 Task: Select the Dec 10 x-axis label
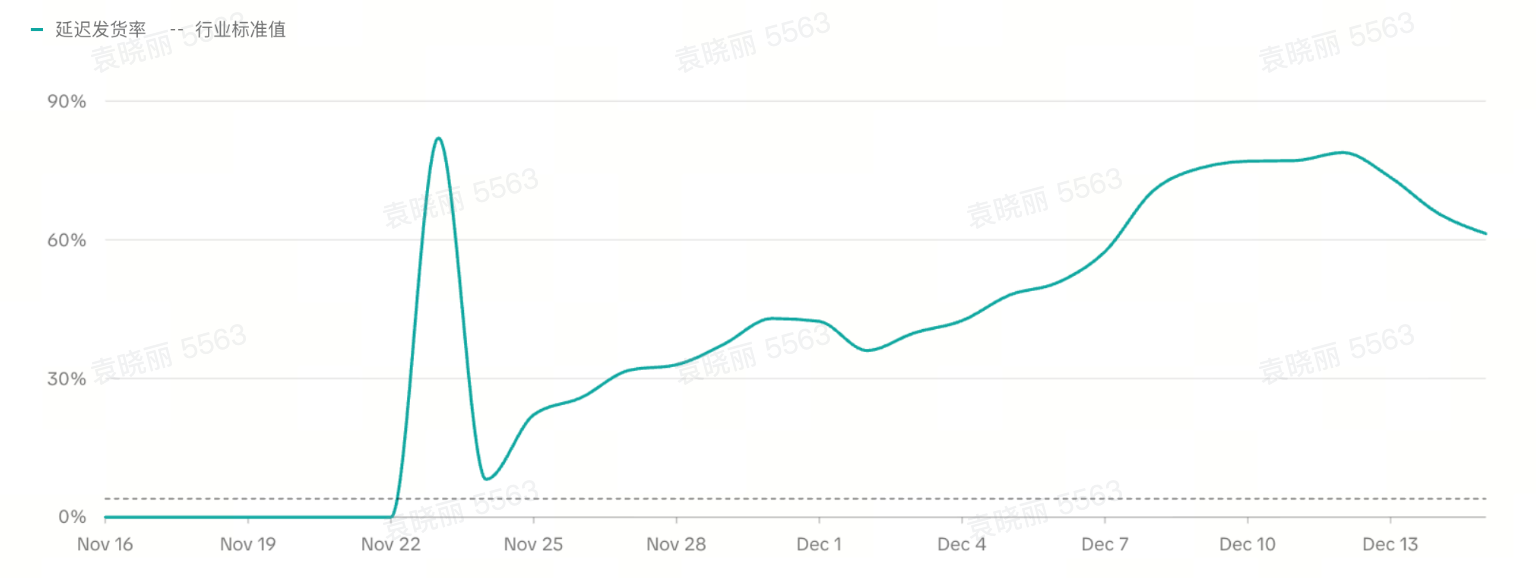tap(1248, 544)
